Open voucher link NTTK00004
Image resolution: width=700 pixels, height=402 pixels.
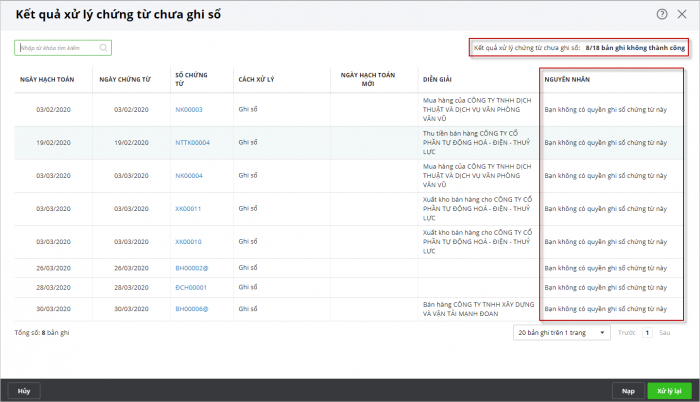coord(192,143)
